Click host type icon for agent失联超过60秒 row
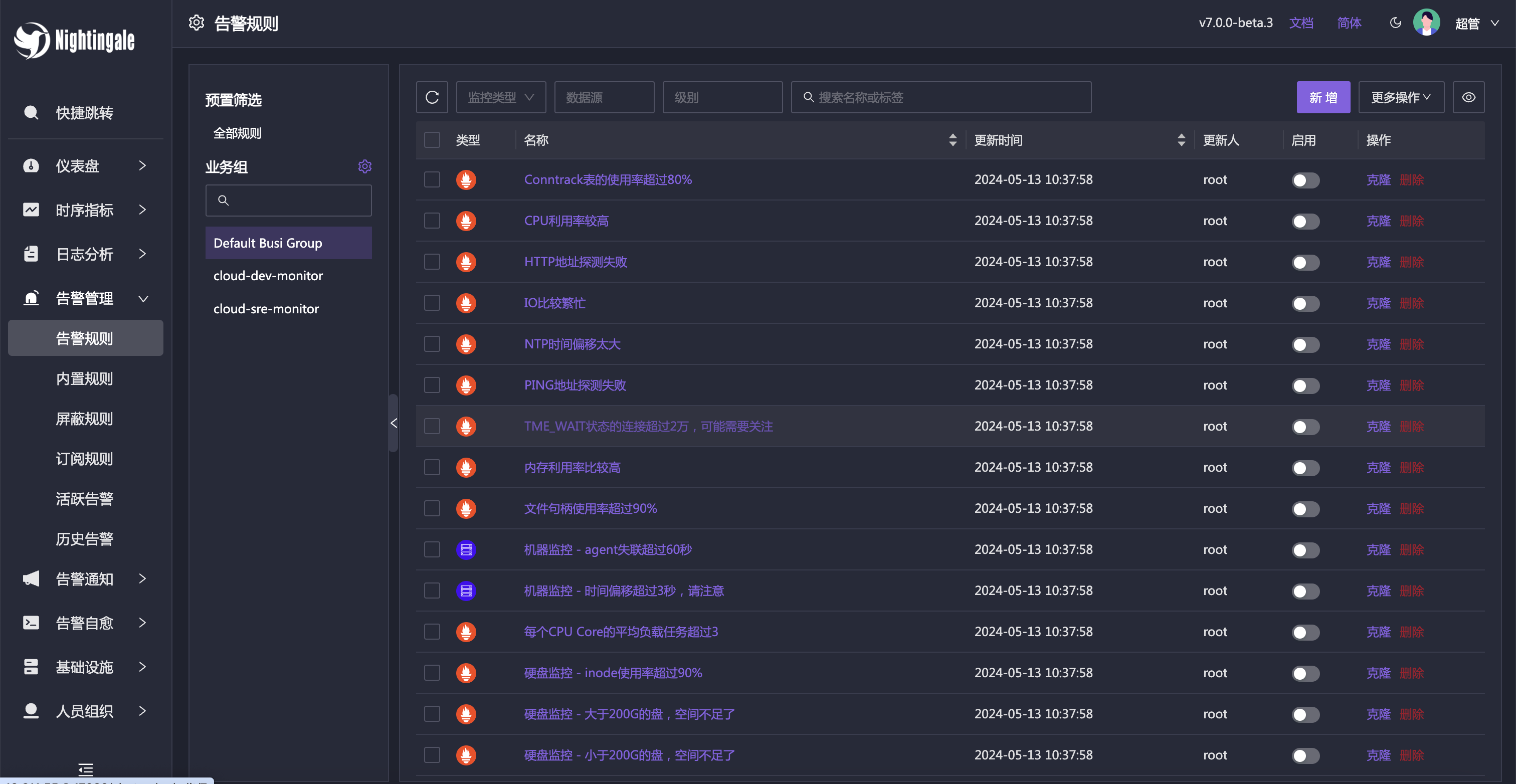The width and height of the screenshot is (1516, 784). (466, 550)
